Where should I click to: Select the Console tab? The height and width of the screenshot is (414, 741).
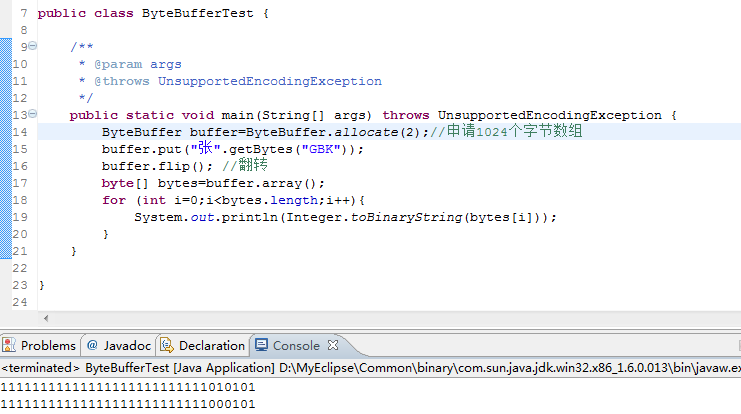pyautogui.click(x=296, y=345)
